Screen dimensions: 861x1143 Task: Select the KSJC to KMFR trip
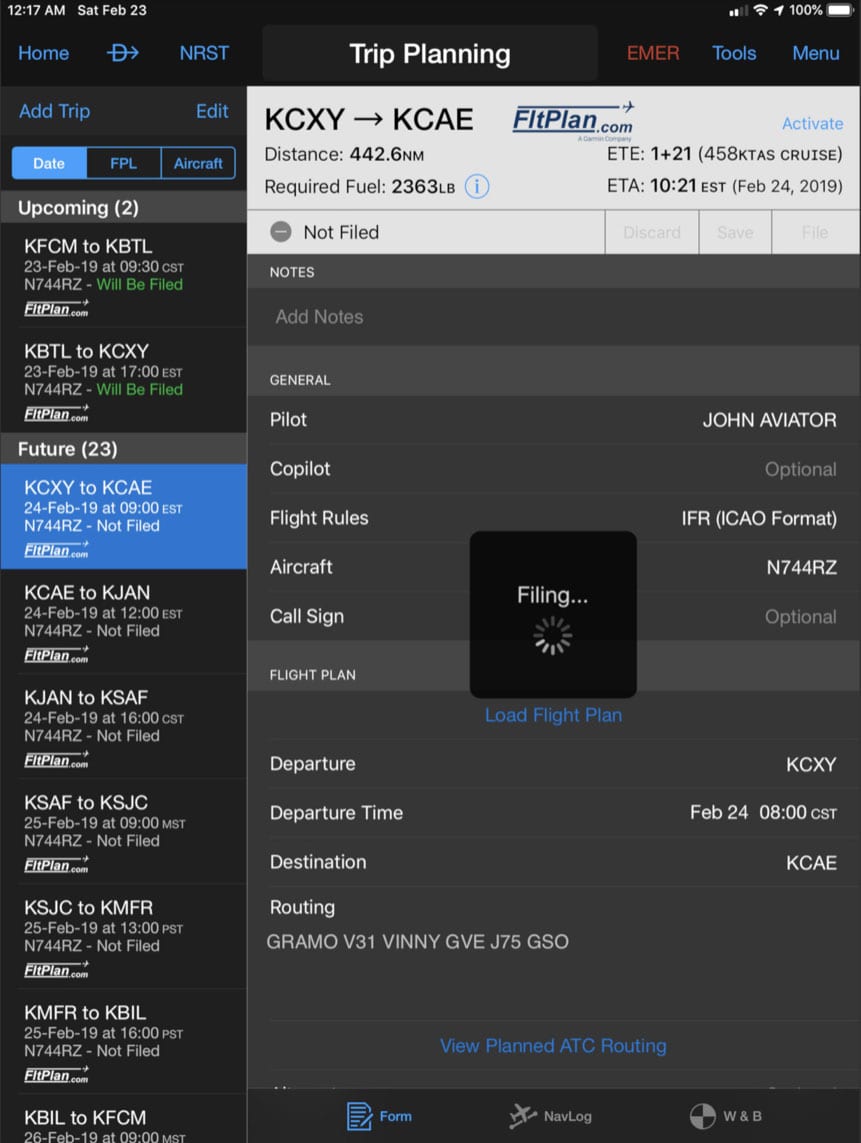click(x=123, y=936)
